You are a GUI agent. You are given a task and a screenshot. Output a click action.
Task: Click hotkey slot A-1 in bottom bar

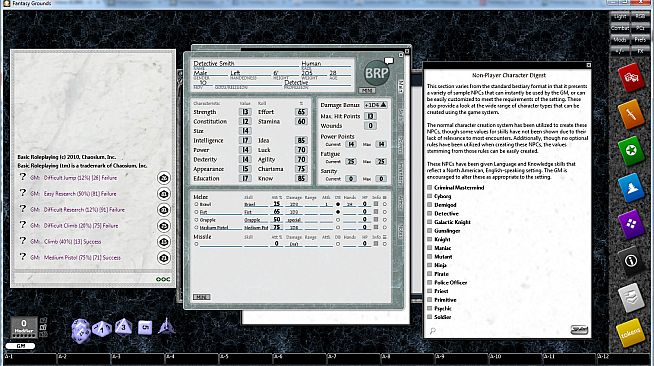pyautogui.click(x=30, y=358)
